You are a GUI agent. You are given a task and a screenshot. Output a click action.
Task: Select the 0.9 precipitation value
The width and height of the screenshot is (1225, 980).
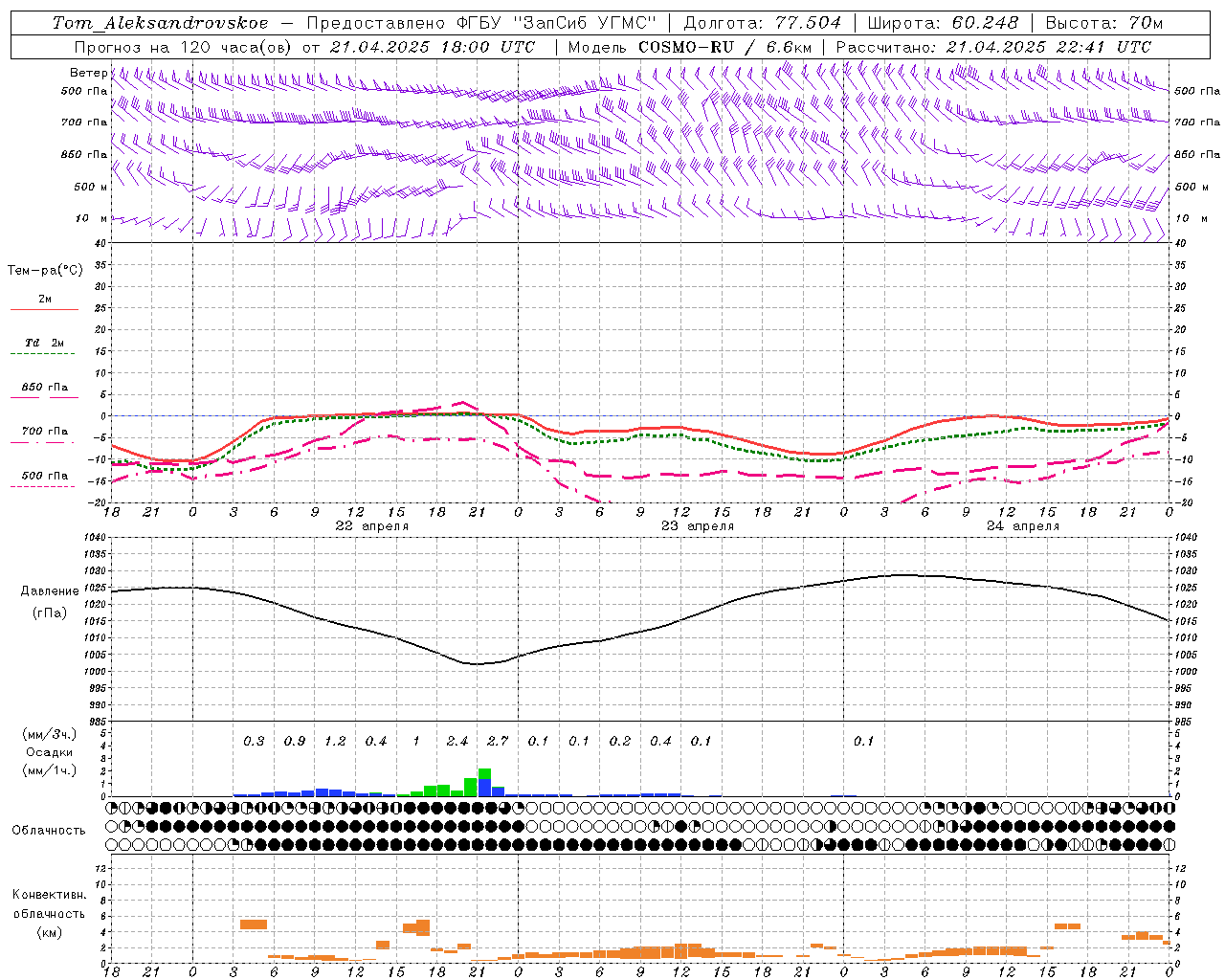295,742
